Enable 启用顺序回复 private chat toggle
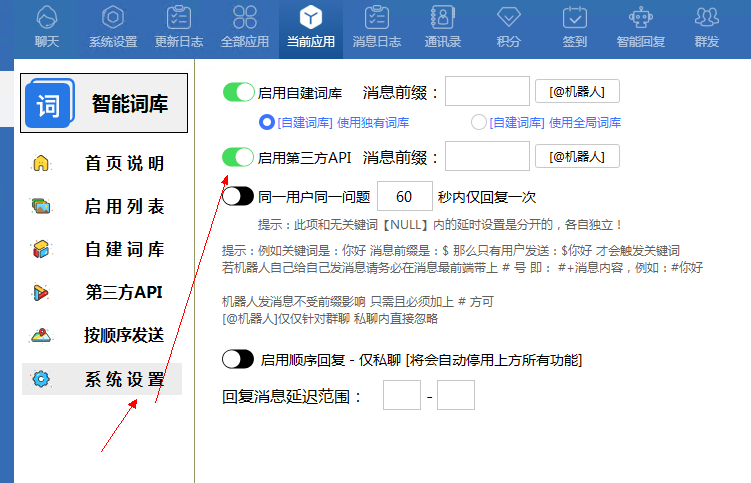Screen dimensions: 751x483 click(x=238, y=359)
